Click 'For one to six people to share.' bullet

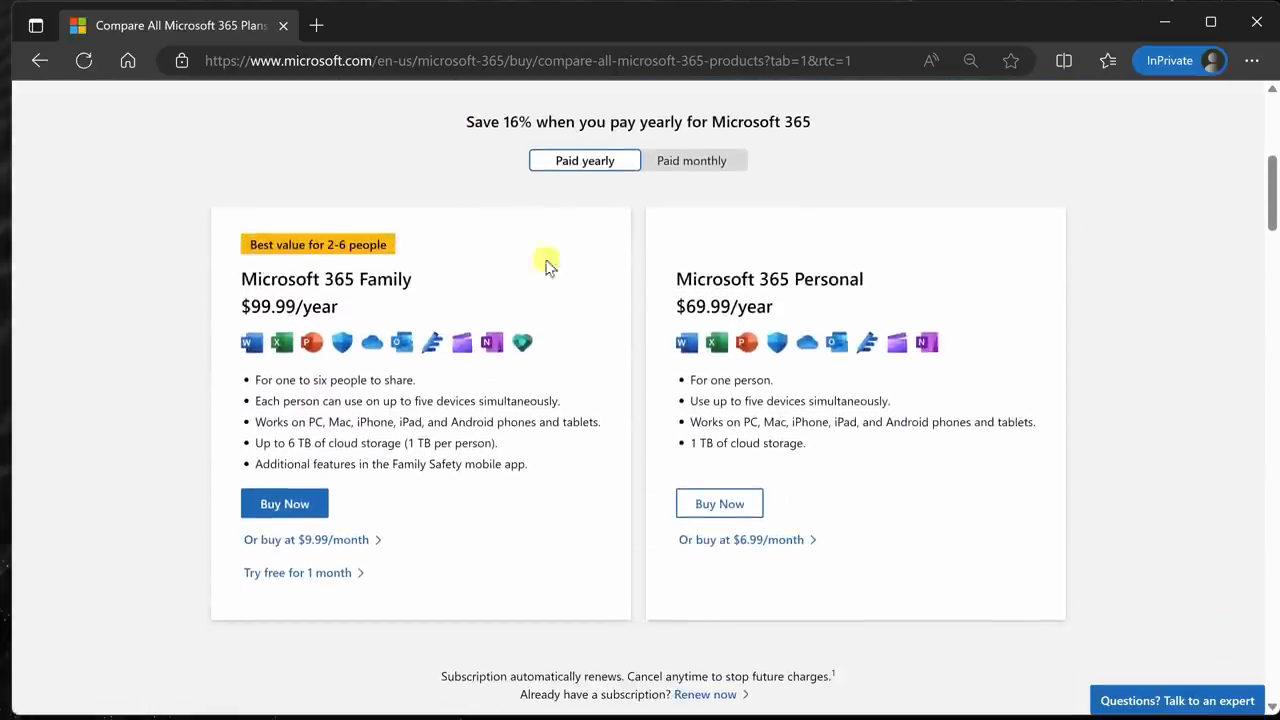pos(335,380)
